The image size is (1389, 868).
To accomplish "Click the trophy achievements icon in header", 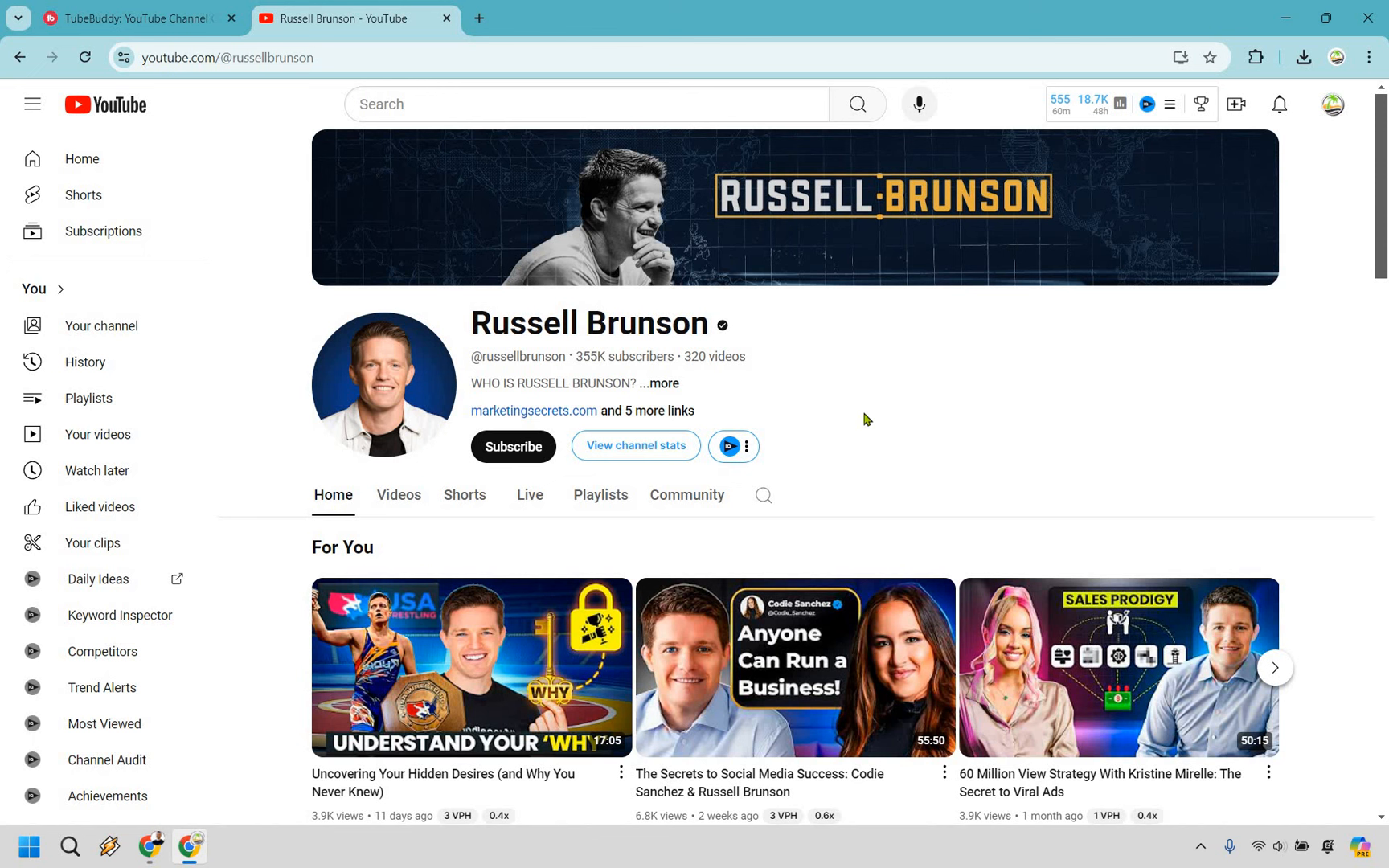I will tap(1201, 104).
